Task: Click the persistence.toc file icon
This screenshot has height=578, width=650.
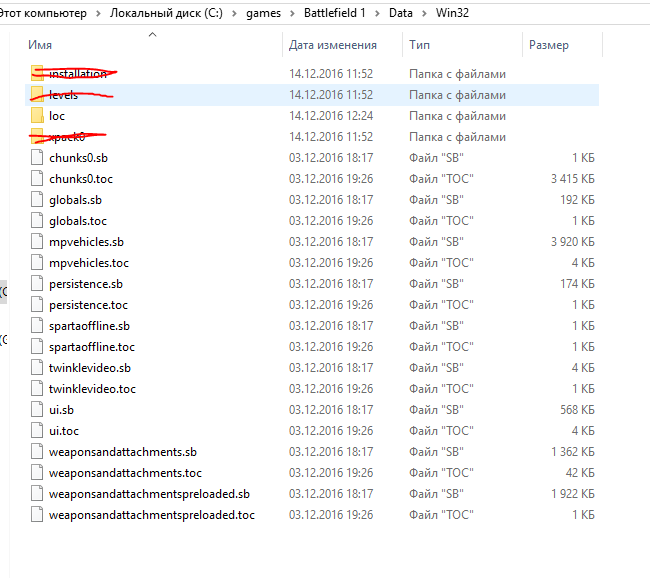Action: coord(37,304)
